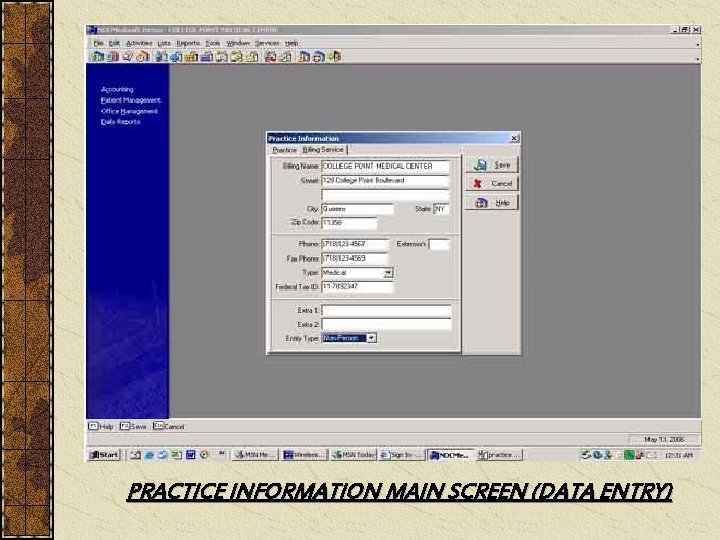Click the first icon in the main toolbar
The image size is (720, 540).
[x=98, y=56]
